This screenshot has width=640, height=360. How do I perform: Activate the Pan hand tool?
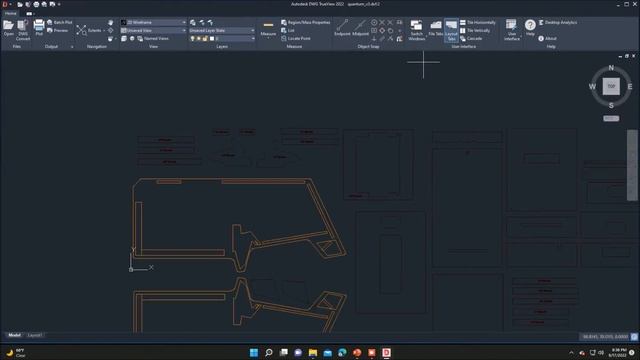pos(111,22)
